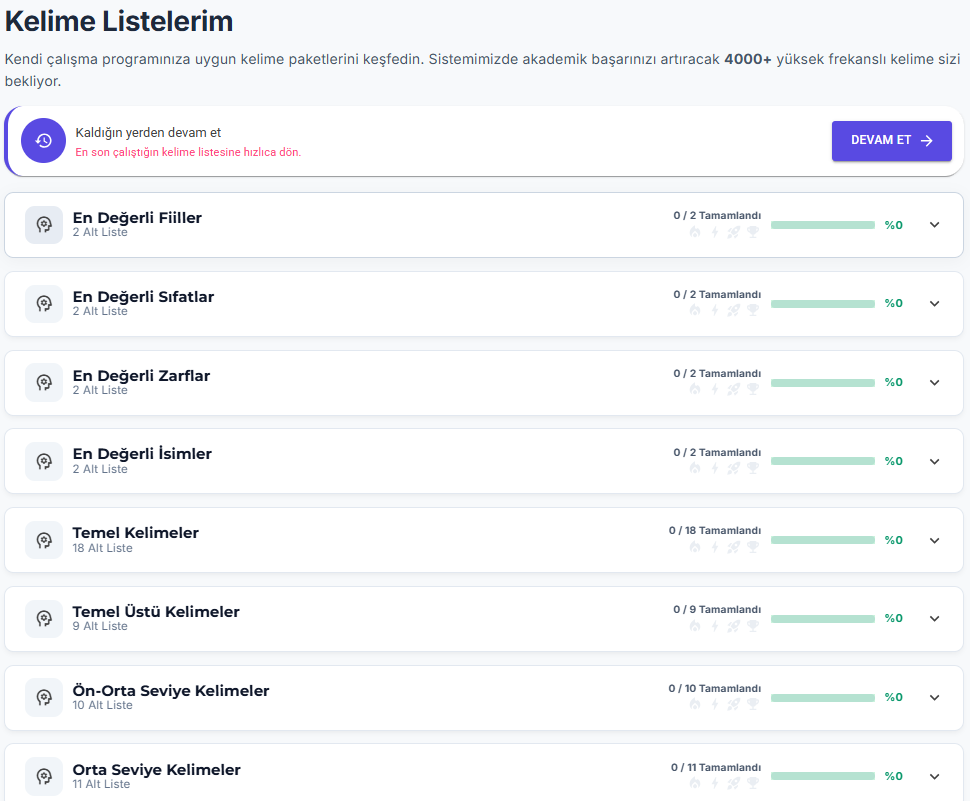Viewport: 970px width, 802px height.
Task: Click the brain icon beside En Değerli İsimler
Action: pos(44,461)
